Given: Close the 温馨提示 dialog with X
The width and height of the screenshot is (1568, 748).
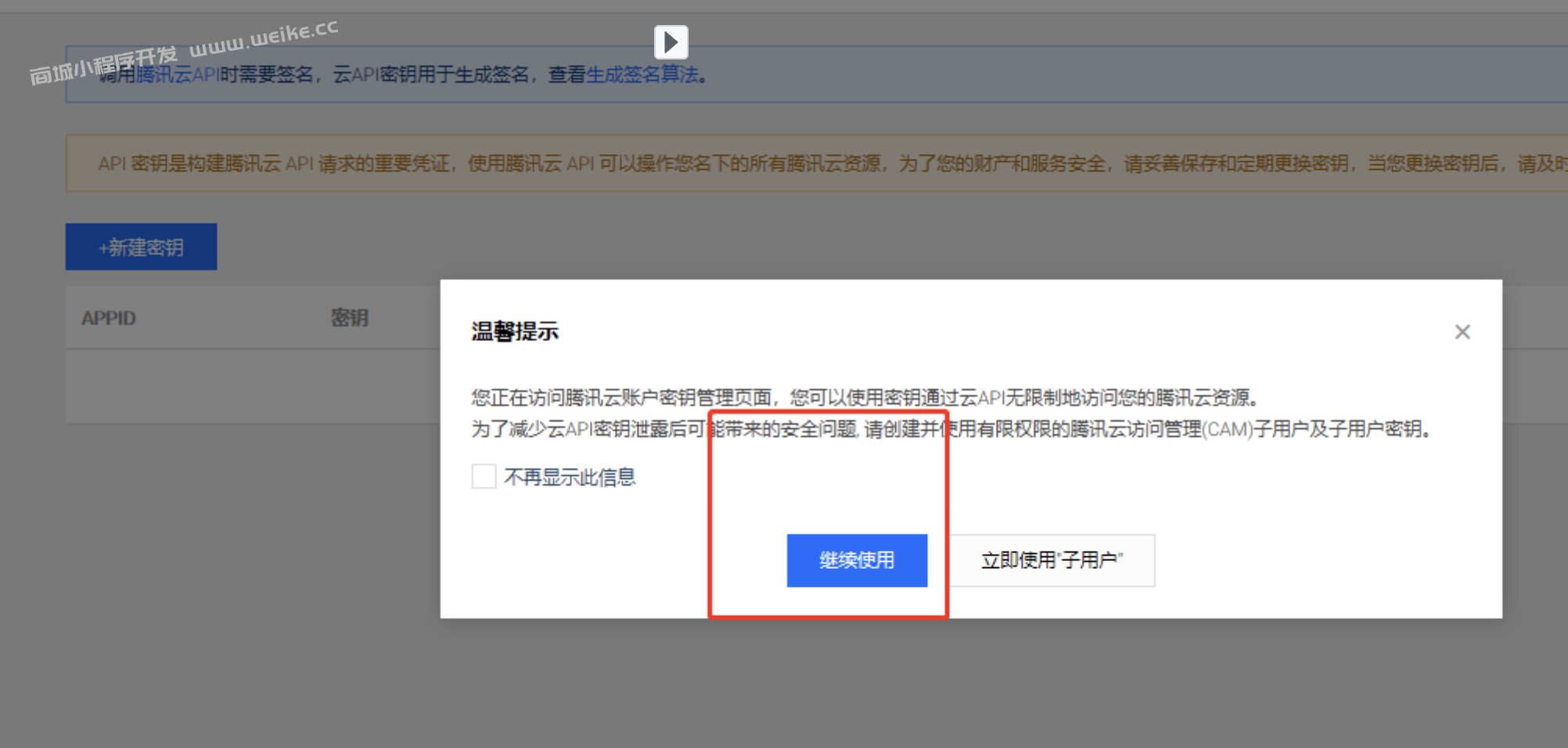Looking at the screenshot, I should click(x=1462, y=332).
